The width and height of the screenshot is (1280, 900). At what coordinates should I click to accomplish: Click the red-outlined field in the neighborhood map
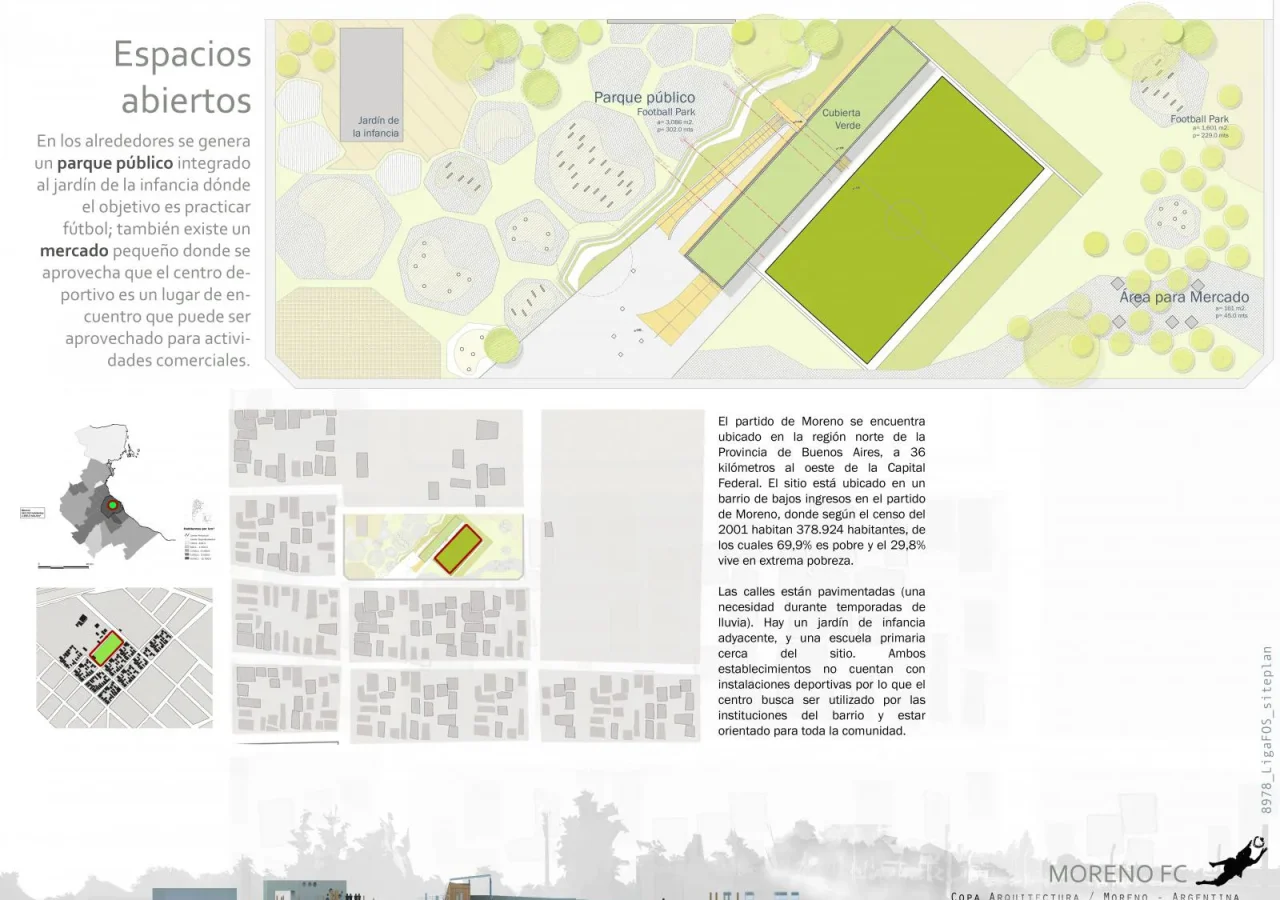[457, 547]
